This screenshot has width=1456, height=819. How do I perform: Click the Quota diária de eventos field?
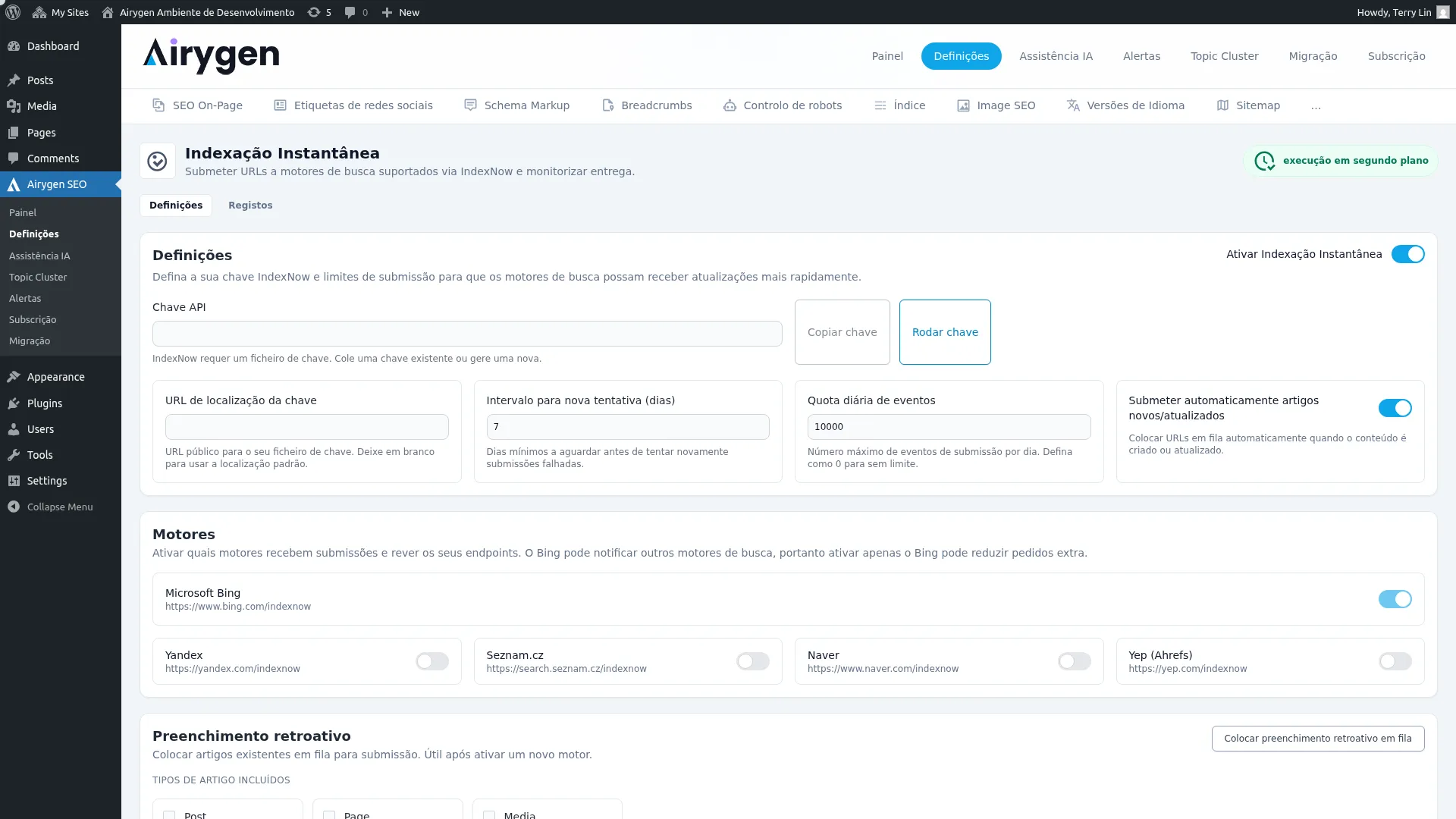tap(949, 427)
